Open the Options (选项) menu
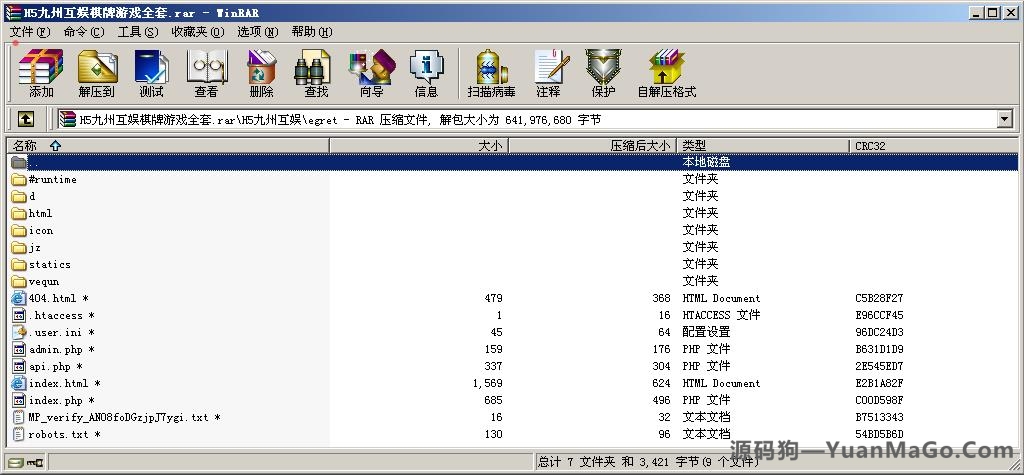The image size is (1024, 475). point(257,31)
